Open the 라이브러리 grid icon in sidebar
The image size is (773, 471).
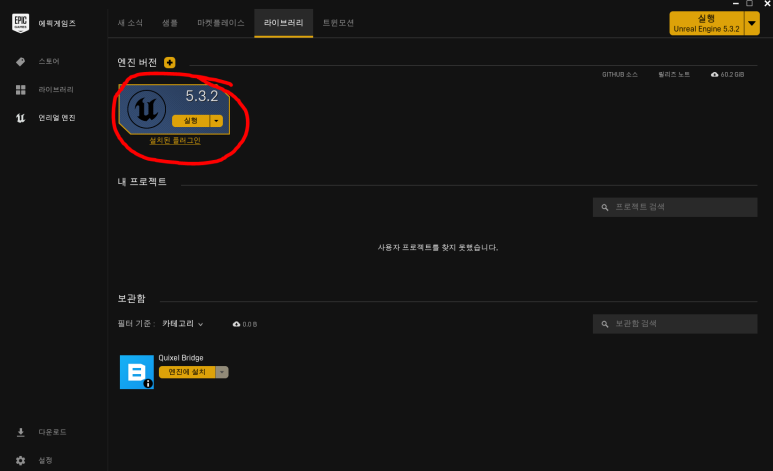pos(20,90)
